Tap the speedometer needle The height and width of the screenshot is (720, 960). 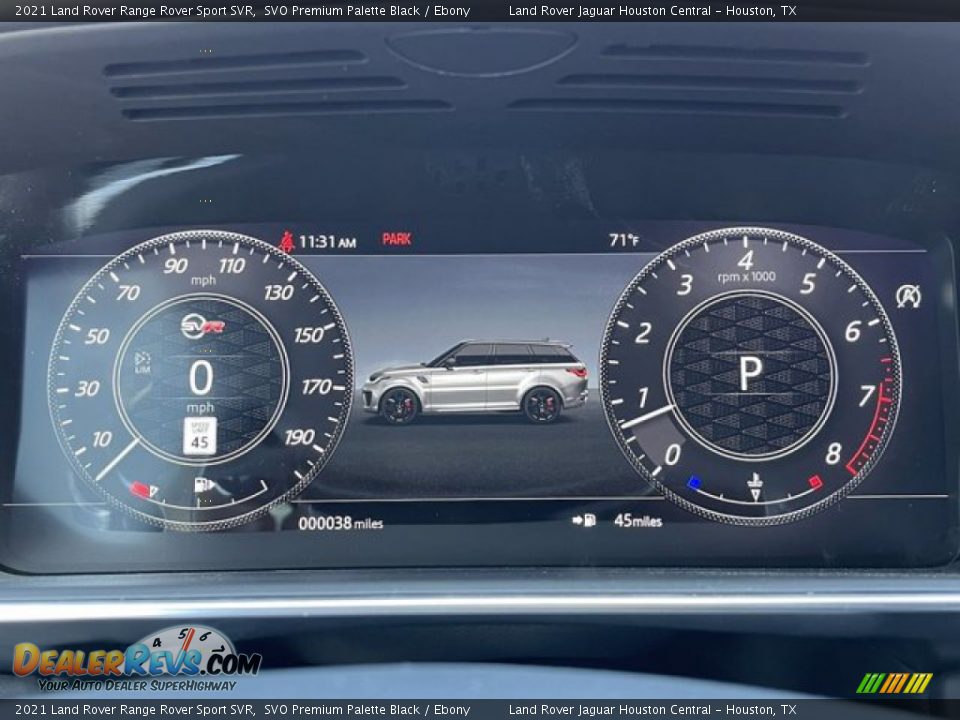pos(118,459)
